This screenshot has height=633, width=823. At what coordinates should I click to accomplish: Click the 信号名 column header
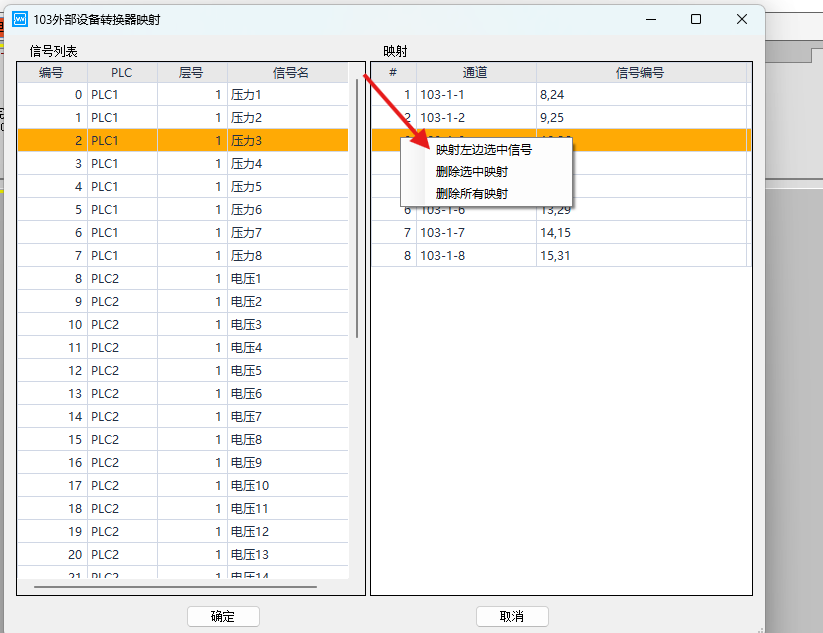click(290, 72)
